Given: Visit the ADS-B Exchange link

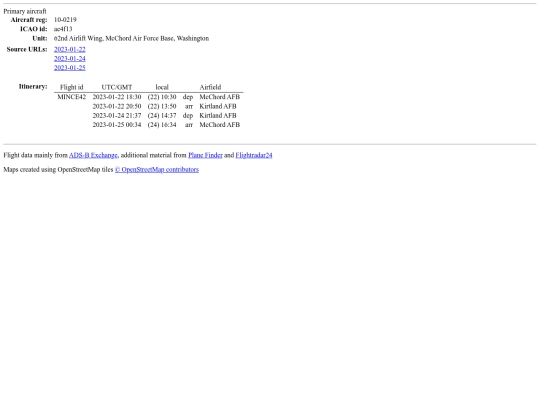Looking at the screenshot, I should click(93, 155).
